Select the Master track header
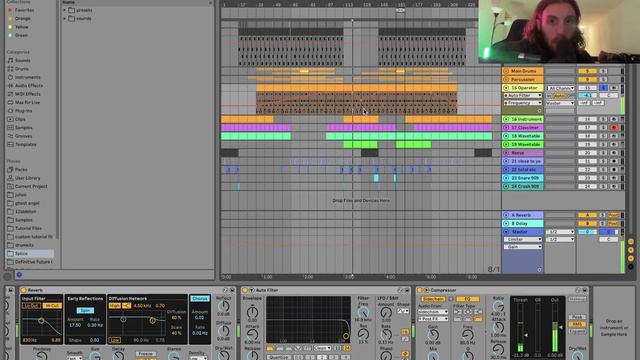The image size is (640, 360). 523,232
